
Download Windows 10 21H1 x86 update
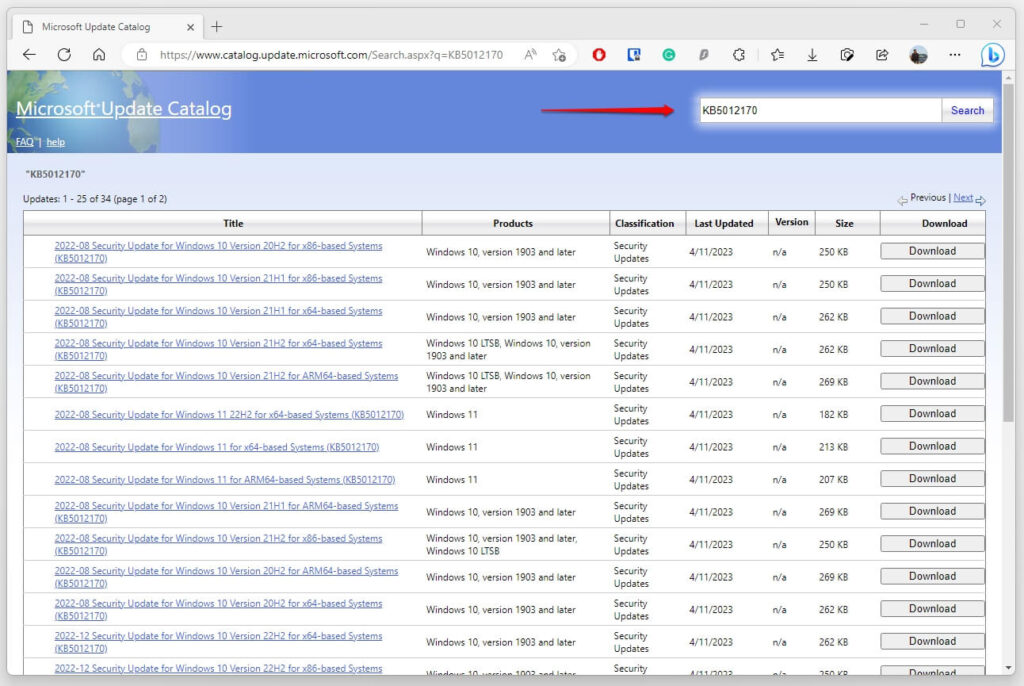point(932,284)
